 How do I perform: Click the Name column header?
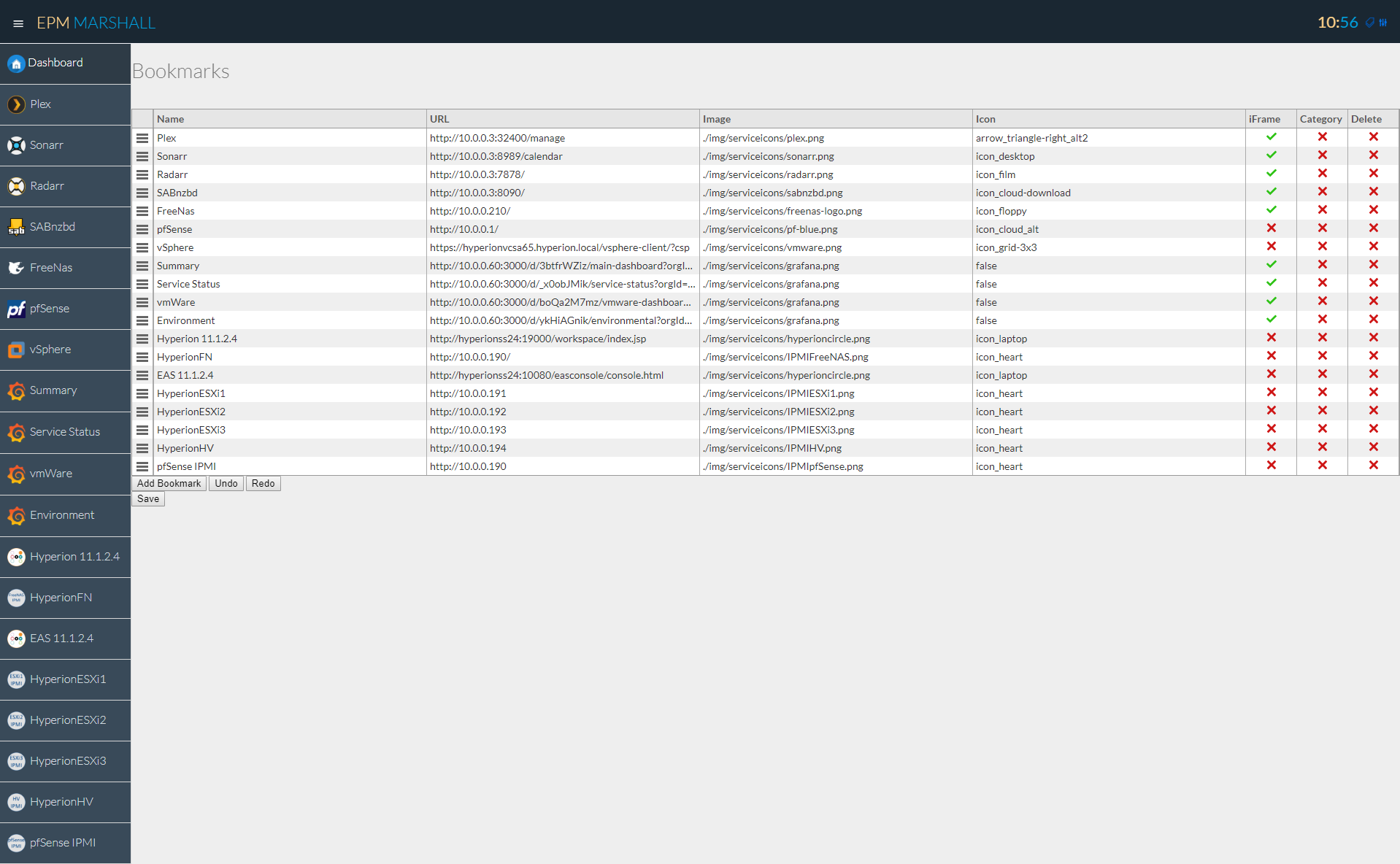click(290, 119)
